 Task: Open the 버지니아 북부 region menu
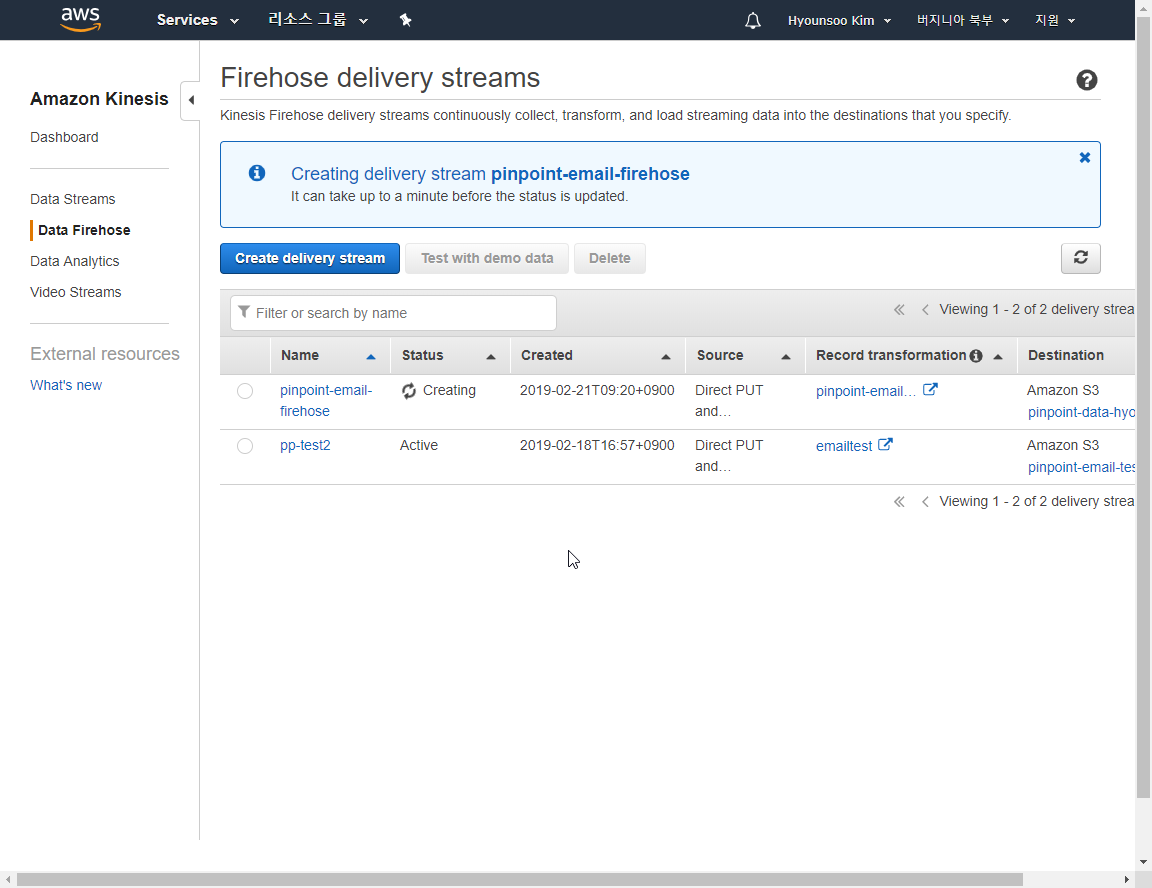pyautogui.click(x=962, y=21)
